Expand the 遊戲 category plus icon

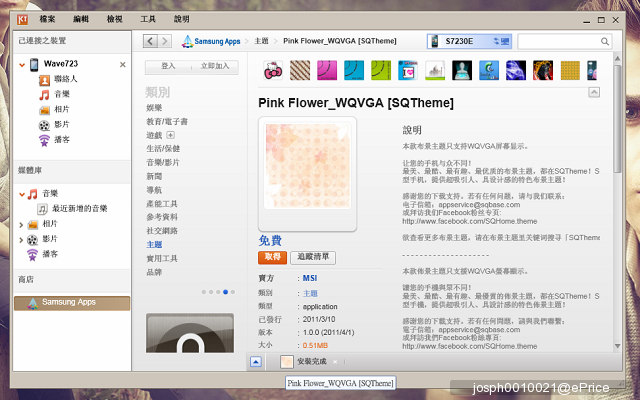click(x=171, y=135)
